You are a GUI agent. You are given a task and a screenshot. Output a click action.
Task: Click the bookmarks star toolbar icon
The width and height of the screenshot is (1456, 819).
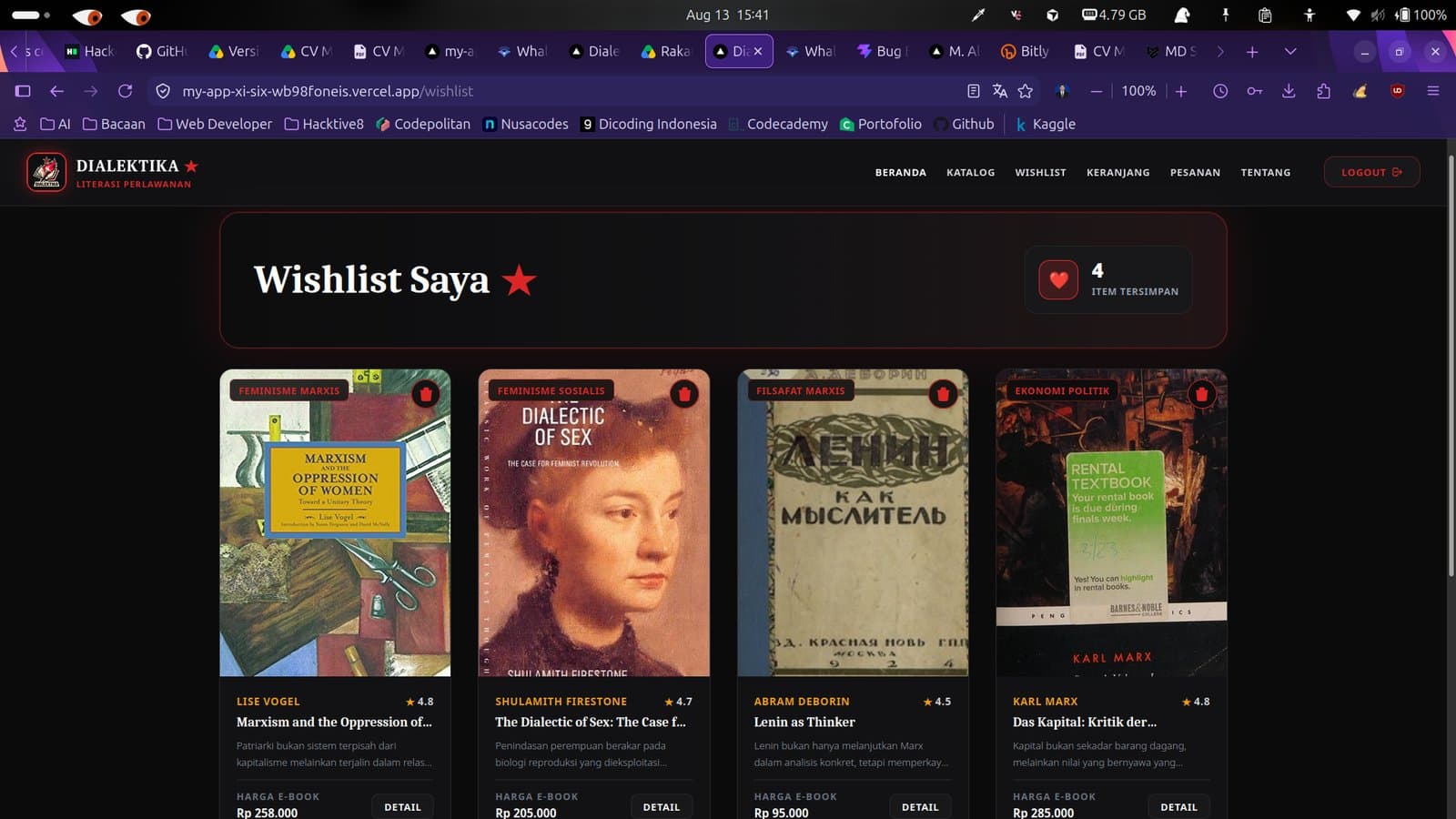[20, 124]
